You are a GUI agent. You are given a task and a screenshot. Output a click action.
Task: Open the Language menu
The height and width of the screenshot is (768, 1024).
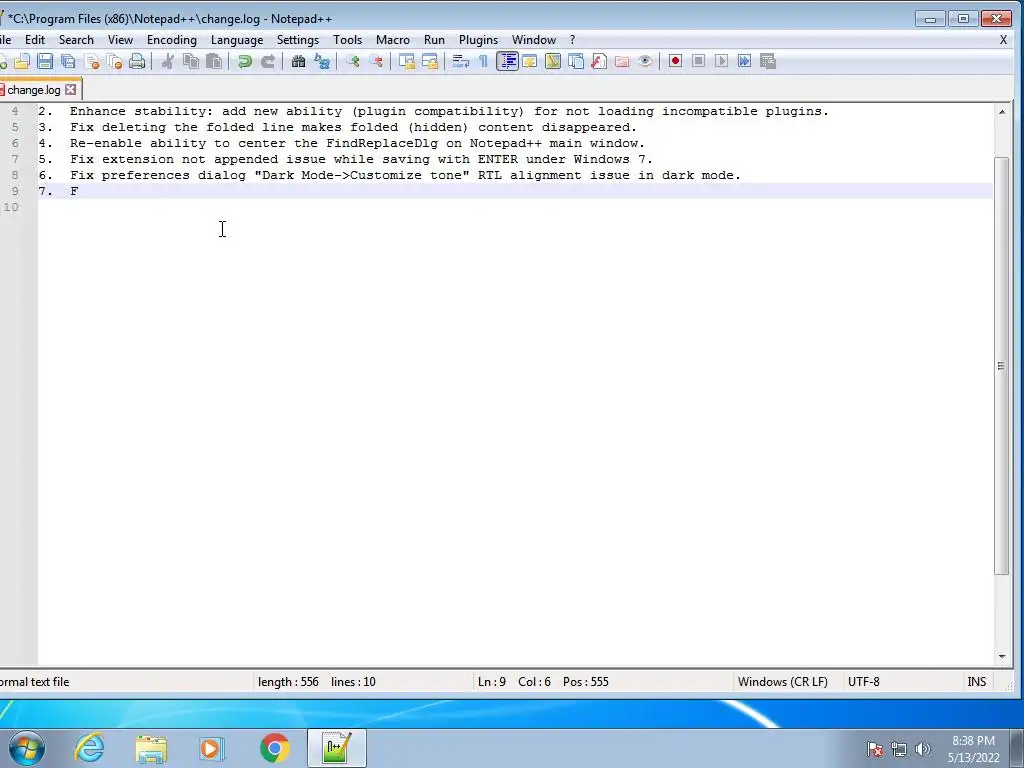click(237, 40)
